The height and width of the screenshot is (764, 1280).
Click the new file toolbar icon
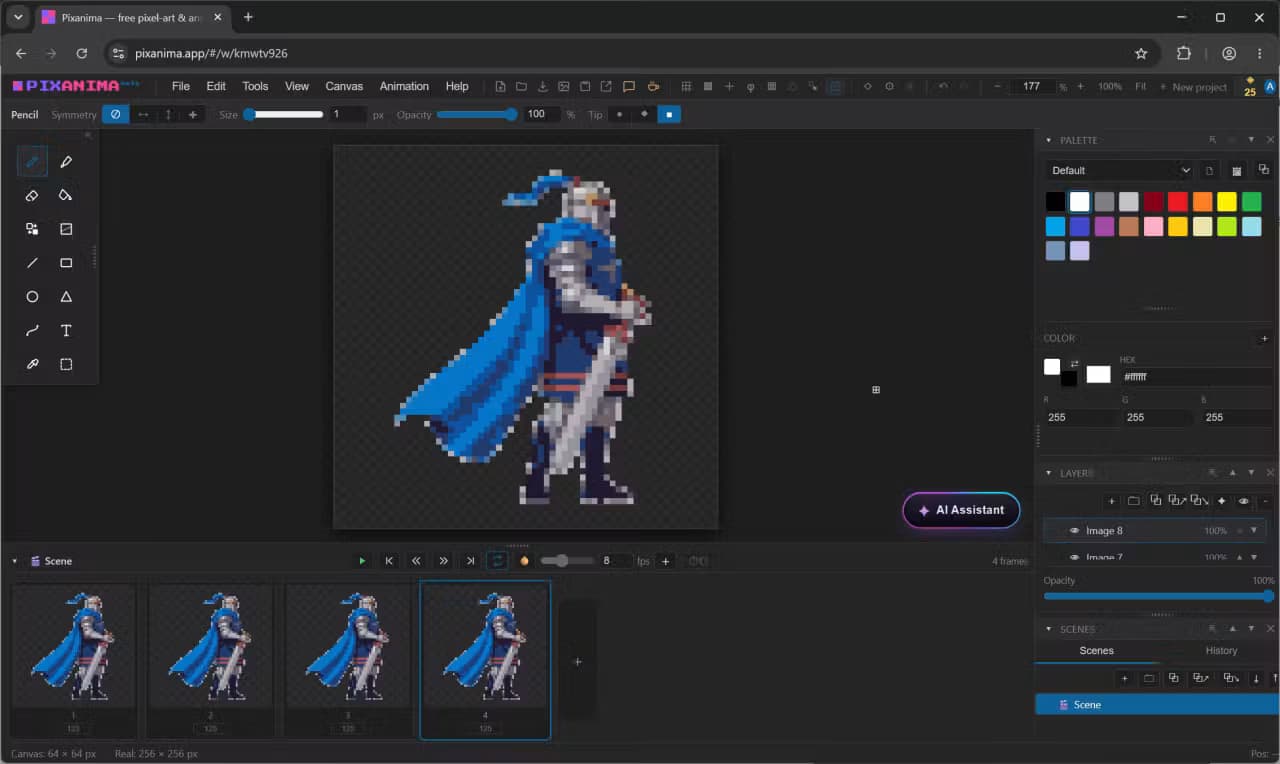click(500, 87)
